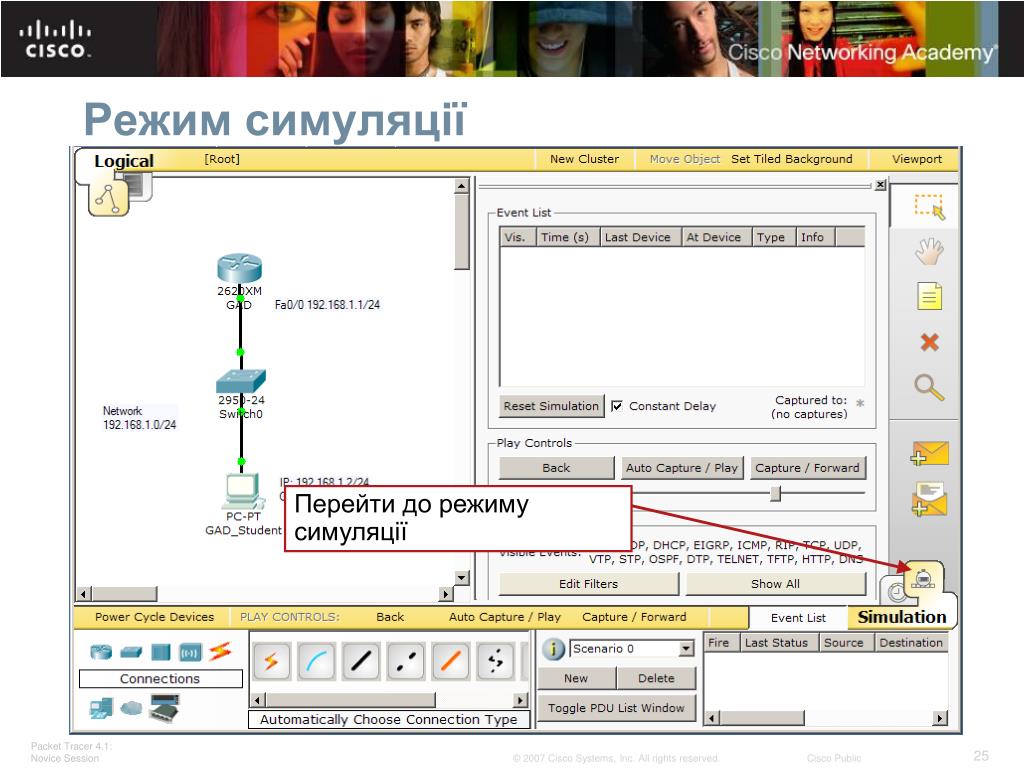Click Back in Play Controls panel
Image resolution: width=1024 pixels, height=768 pixels.
[556, 468]
